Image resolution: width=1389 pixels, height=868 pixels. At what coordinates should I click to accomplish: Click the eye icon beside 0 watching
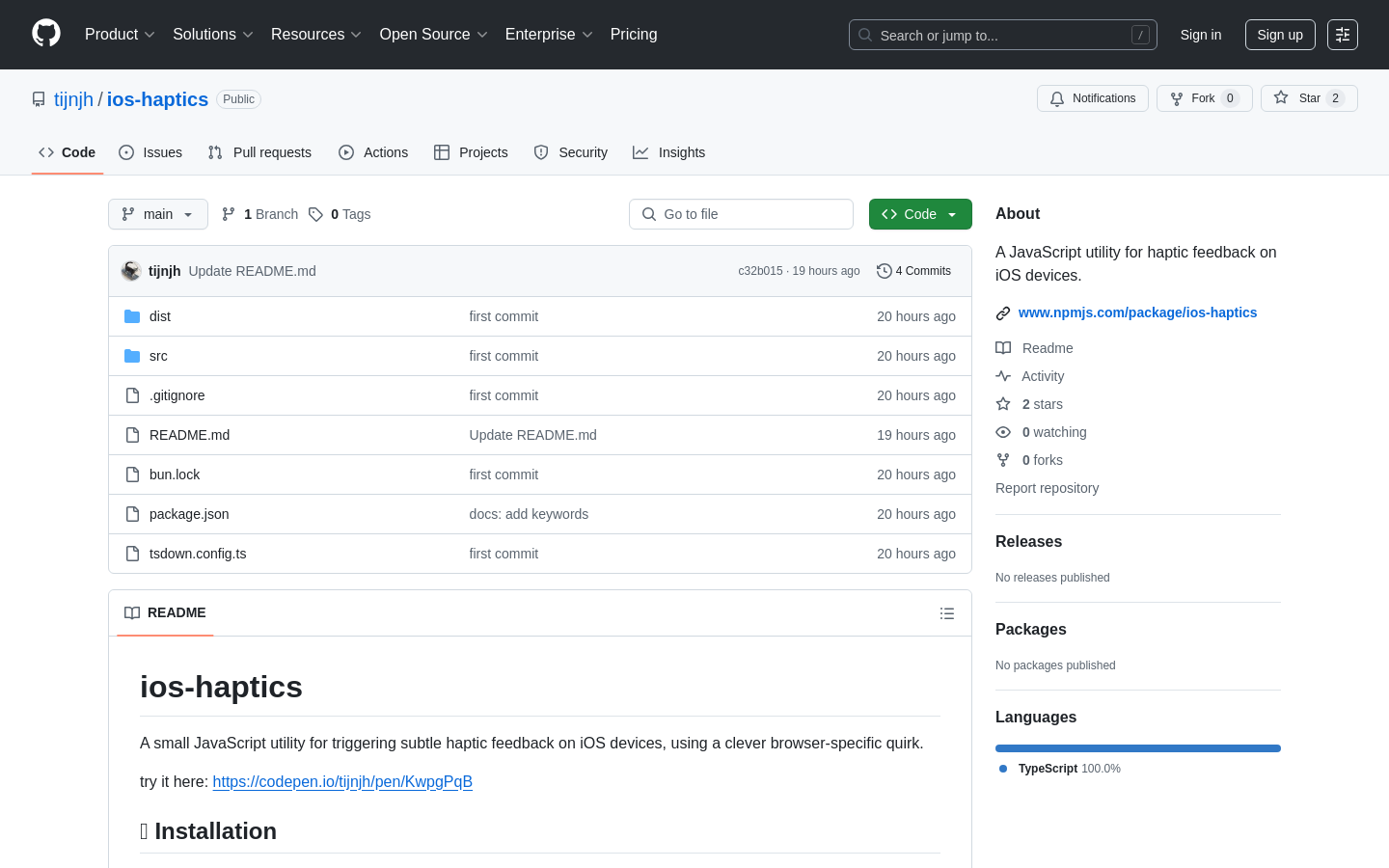click(1003, 432)
